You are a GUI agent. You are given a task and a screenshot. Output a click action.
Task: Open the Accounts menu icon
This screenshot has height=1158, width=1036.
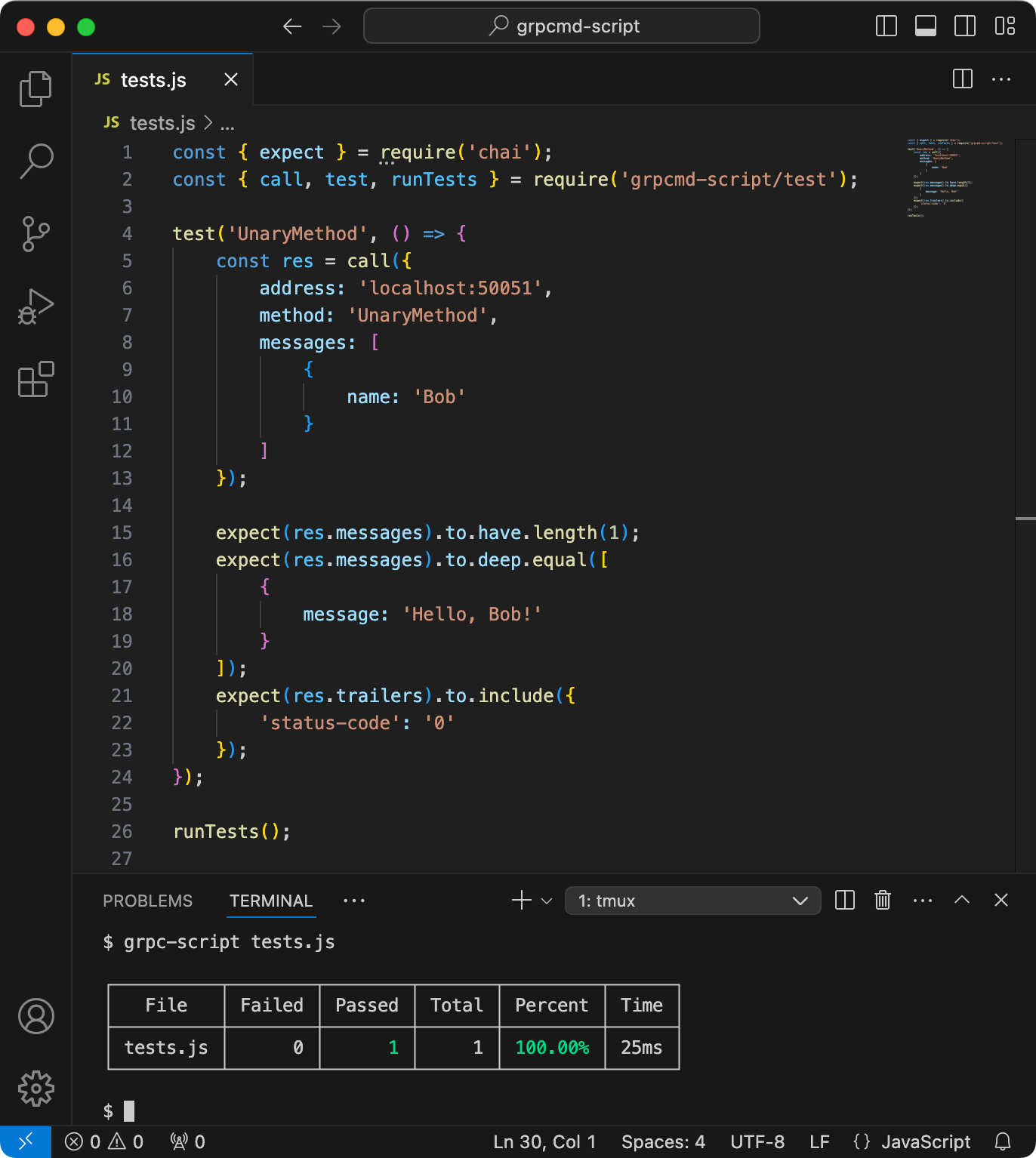(x=35, y=1016)
